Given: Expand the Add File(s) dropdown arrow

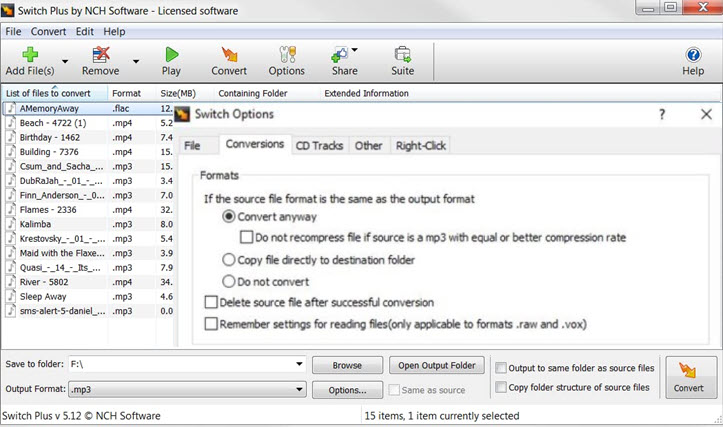Looking at the screenshot, I should pyautogui.click(x=65, y=61).
